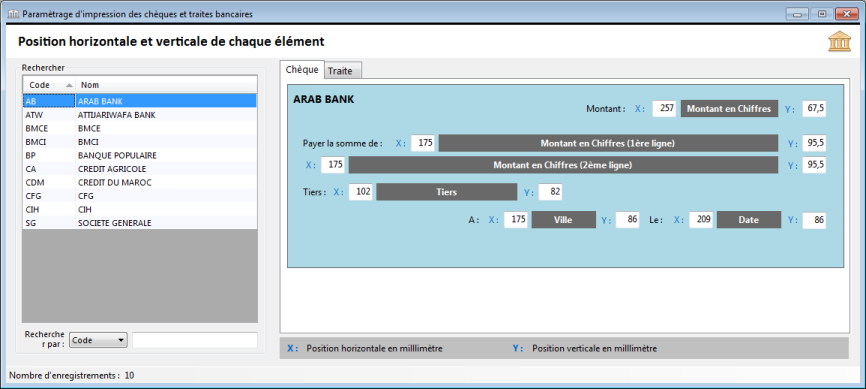866x389 pixels.
Task: Switch to the Traite tab
Action: coord(343,70)
